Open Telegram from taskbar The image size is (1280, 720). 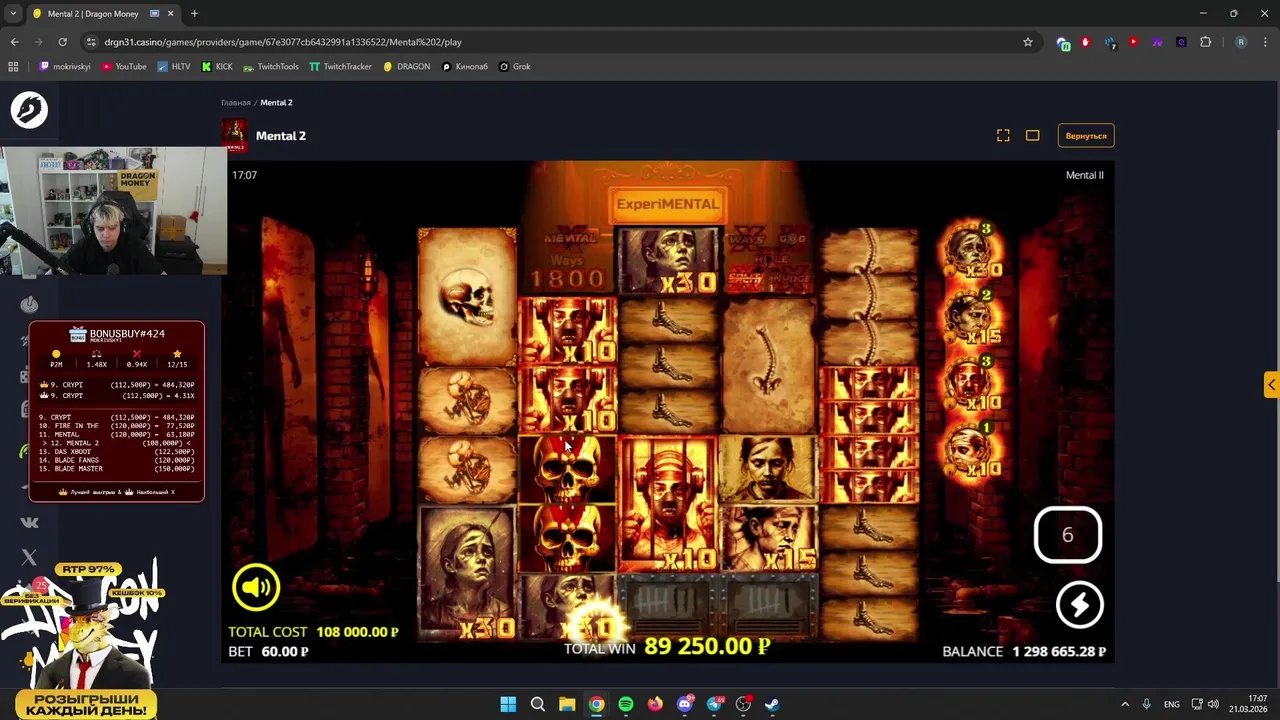[714, 704]
